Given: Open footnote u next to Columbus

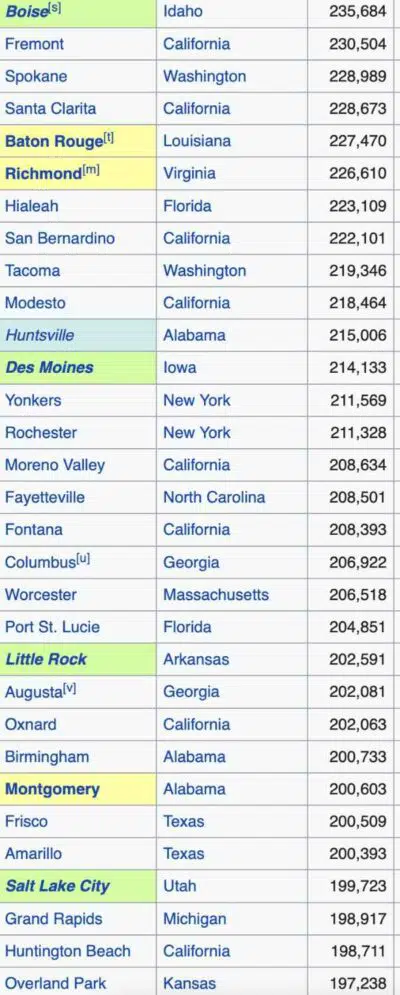Looking at the screenshot, I should (83, 559).
